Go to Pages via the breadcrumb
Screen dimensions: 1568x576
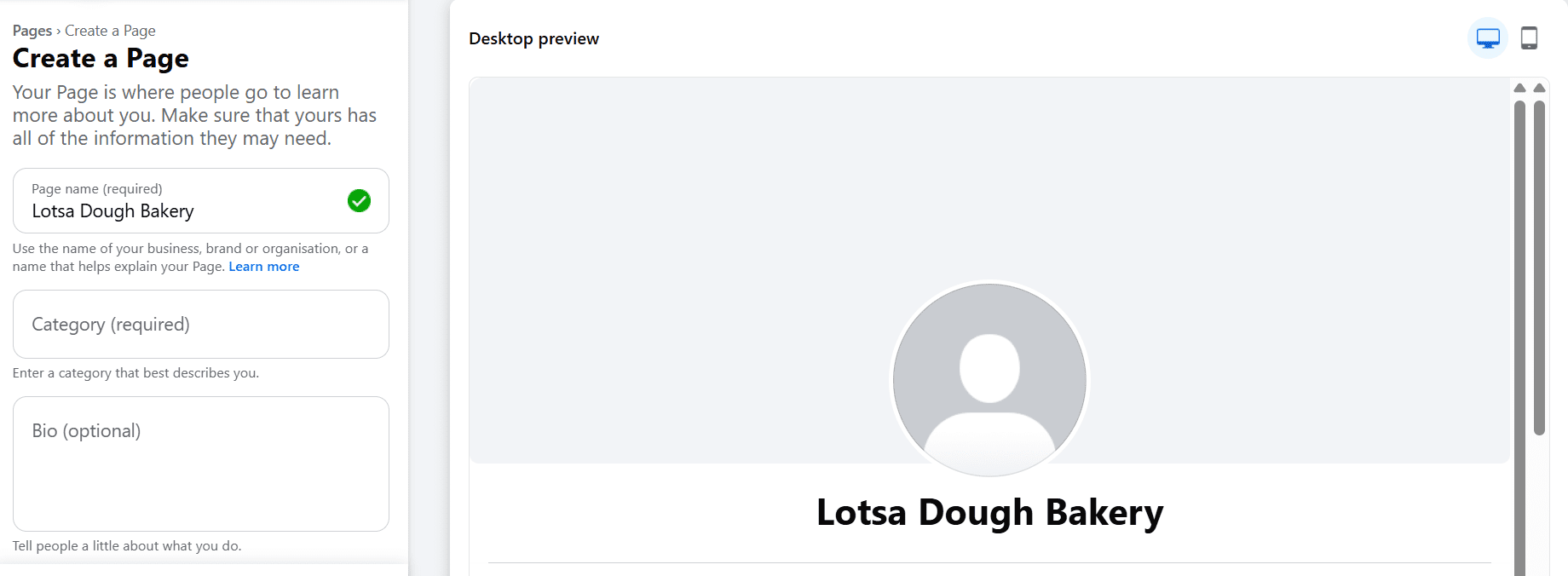pyautogui.click(x=32, y=30)
